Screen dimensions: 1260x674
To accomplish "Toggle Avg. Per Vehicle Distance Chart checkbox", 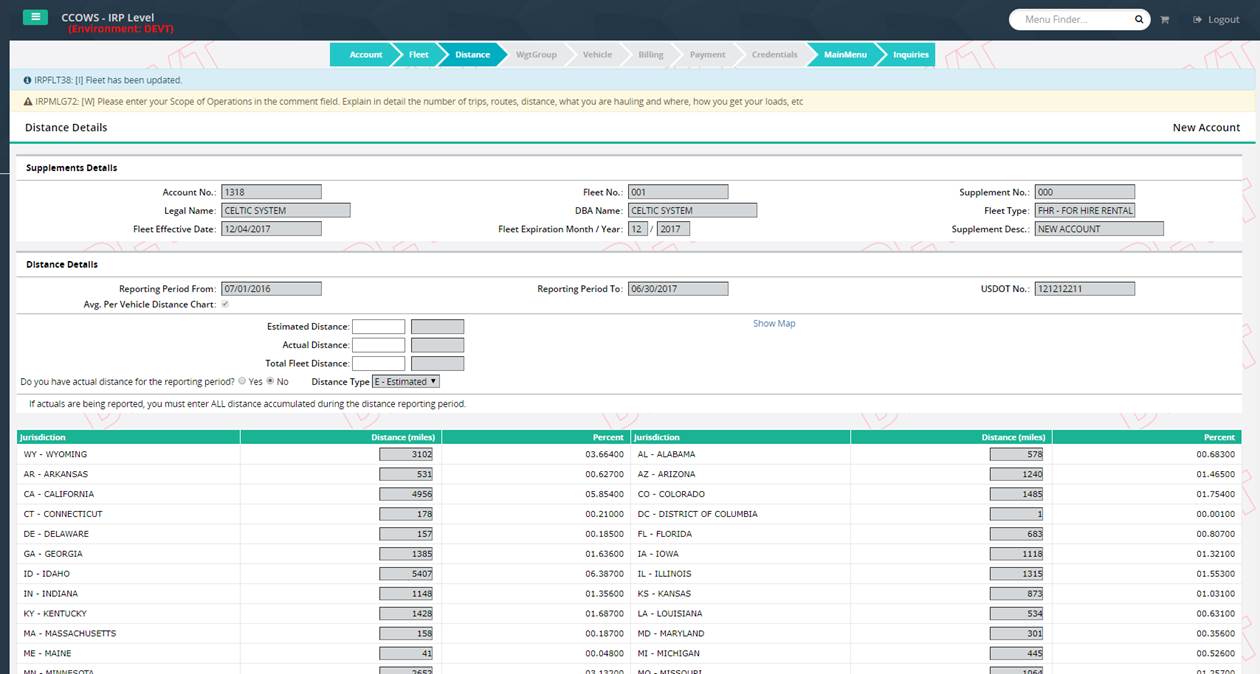I will pos(225,304).
